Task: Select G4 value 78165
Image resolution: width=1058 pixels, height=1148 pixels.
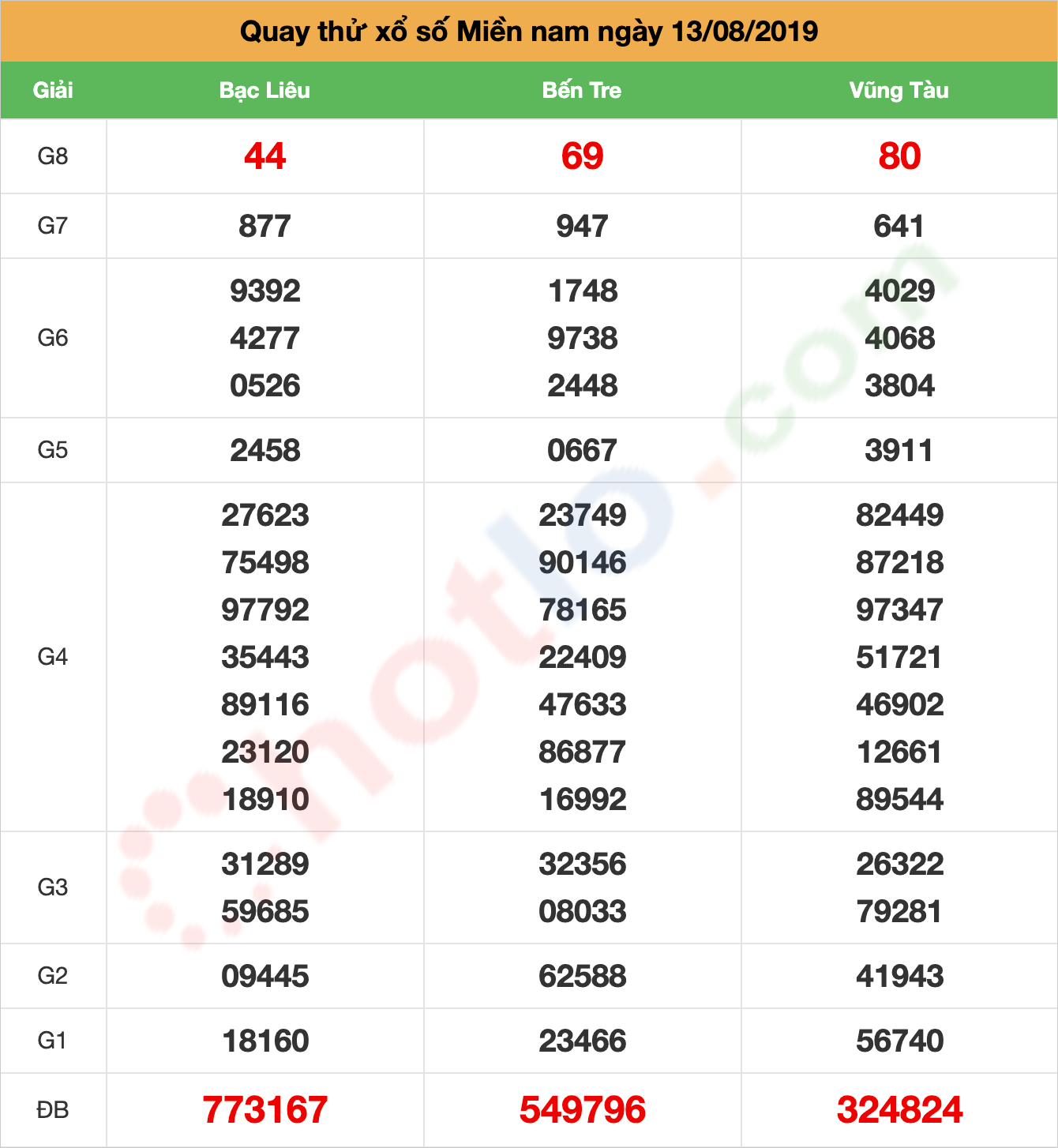Action: click(582, 610)
